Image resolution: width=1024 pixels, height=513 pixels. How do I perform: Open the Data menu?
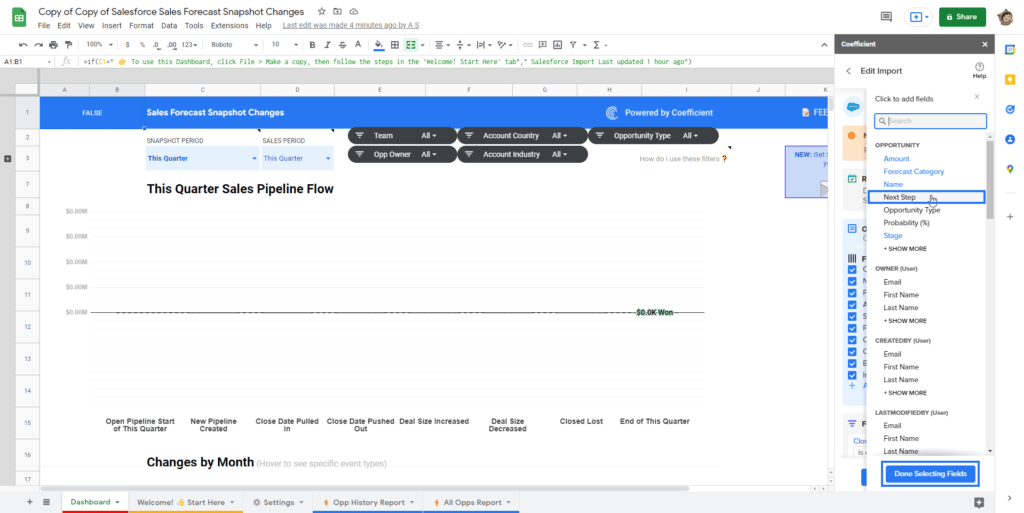pyautogui.click(x=169, y=25)
